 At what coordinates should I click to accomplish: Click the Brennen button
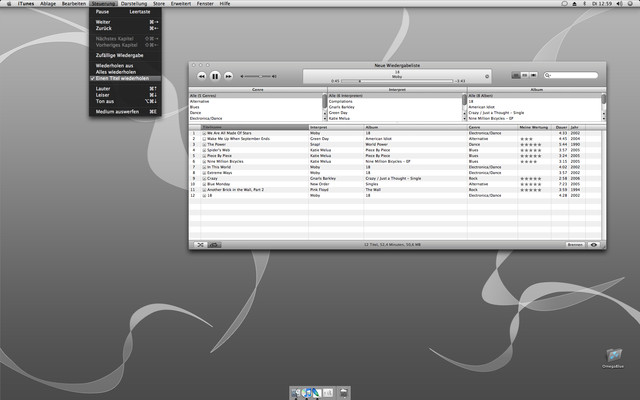coord(575,244)
